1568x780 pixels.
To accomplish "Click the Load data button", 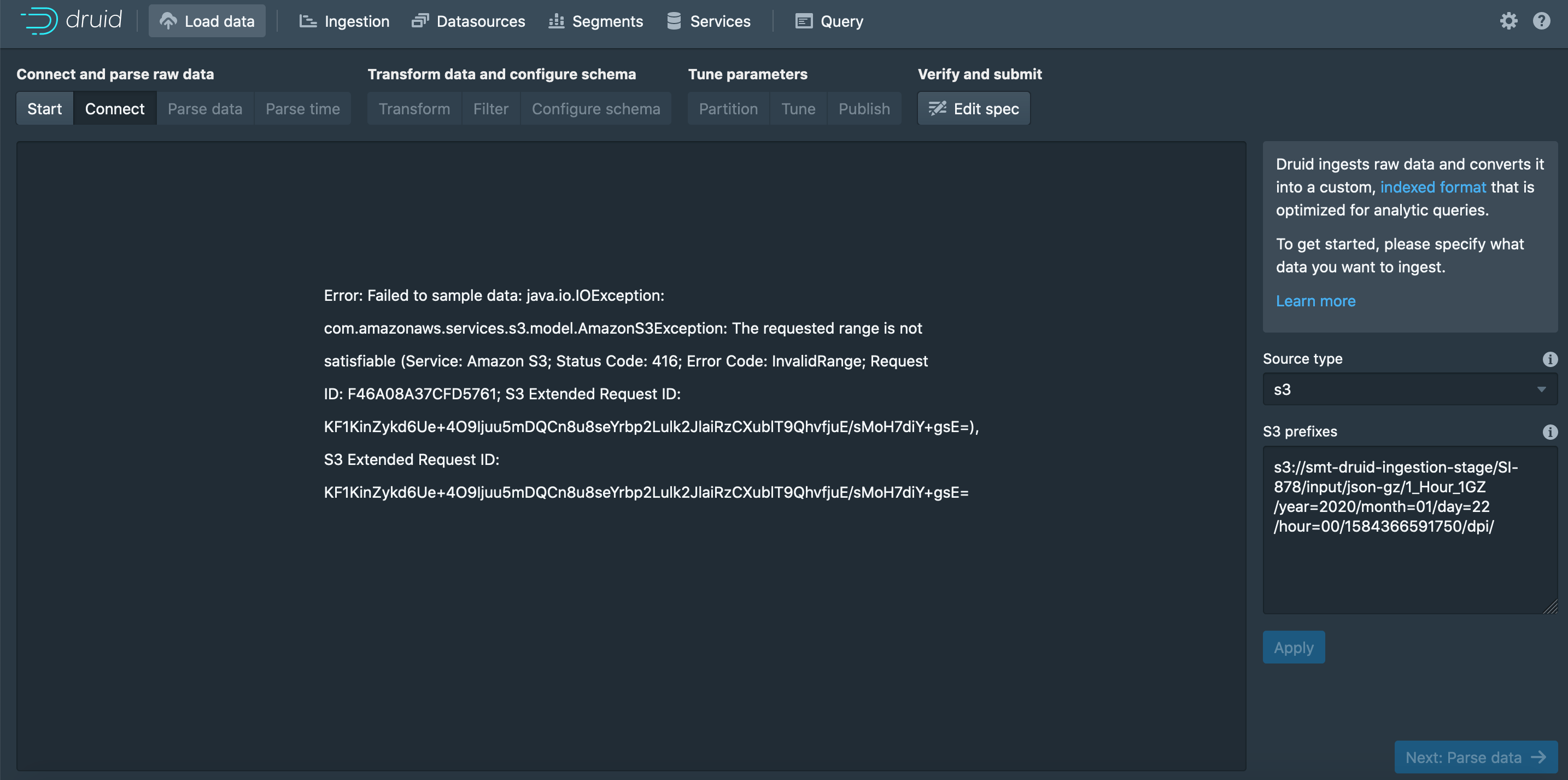I will (x=207, y=21).
